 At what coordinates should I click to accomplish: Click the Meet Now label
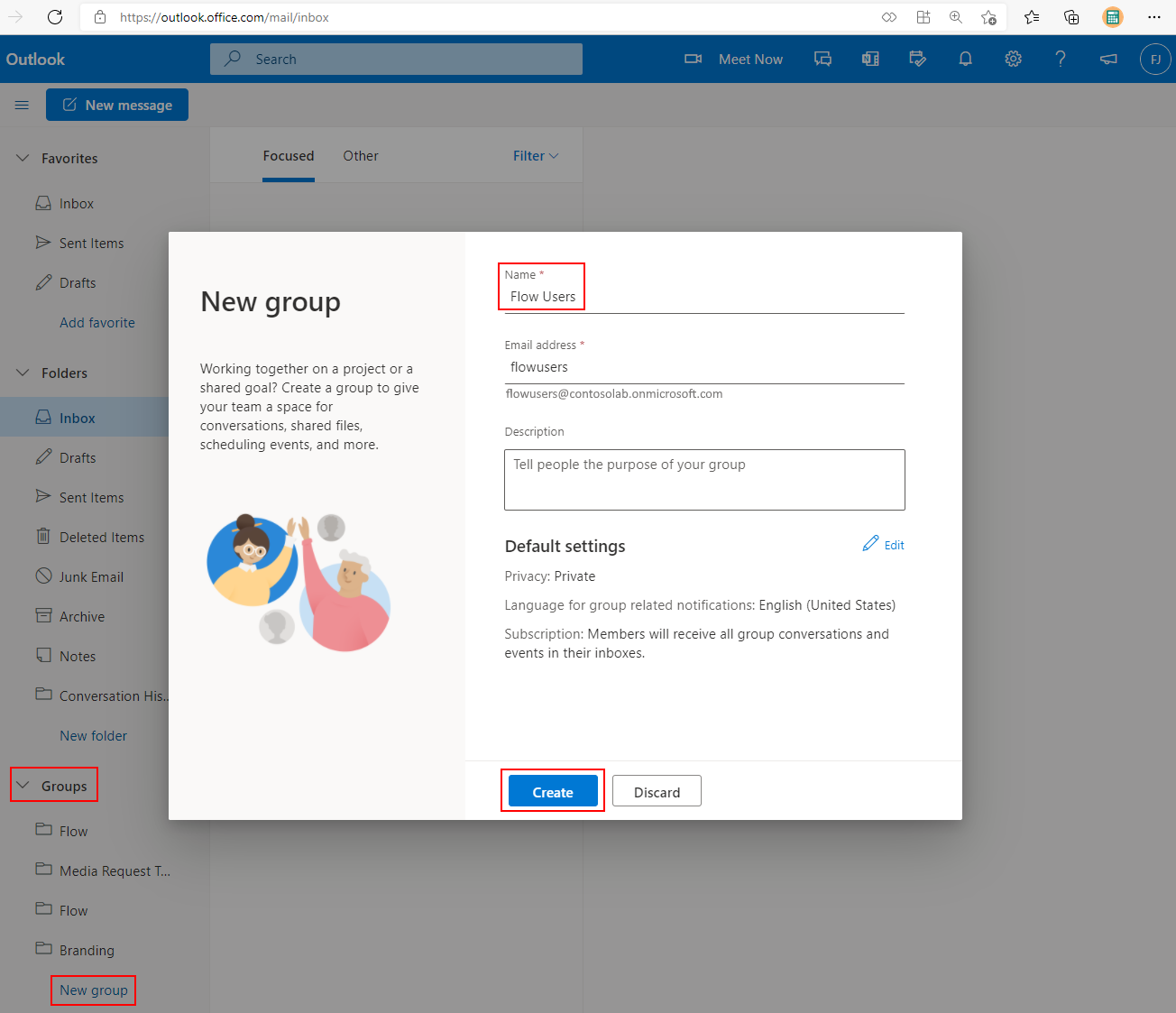750,60
